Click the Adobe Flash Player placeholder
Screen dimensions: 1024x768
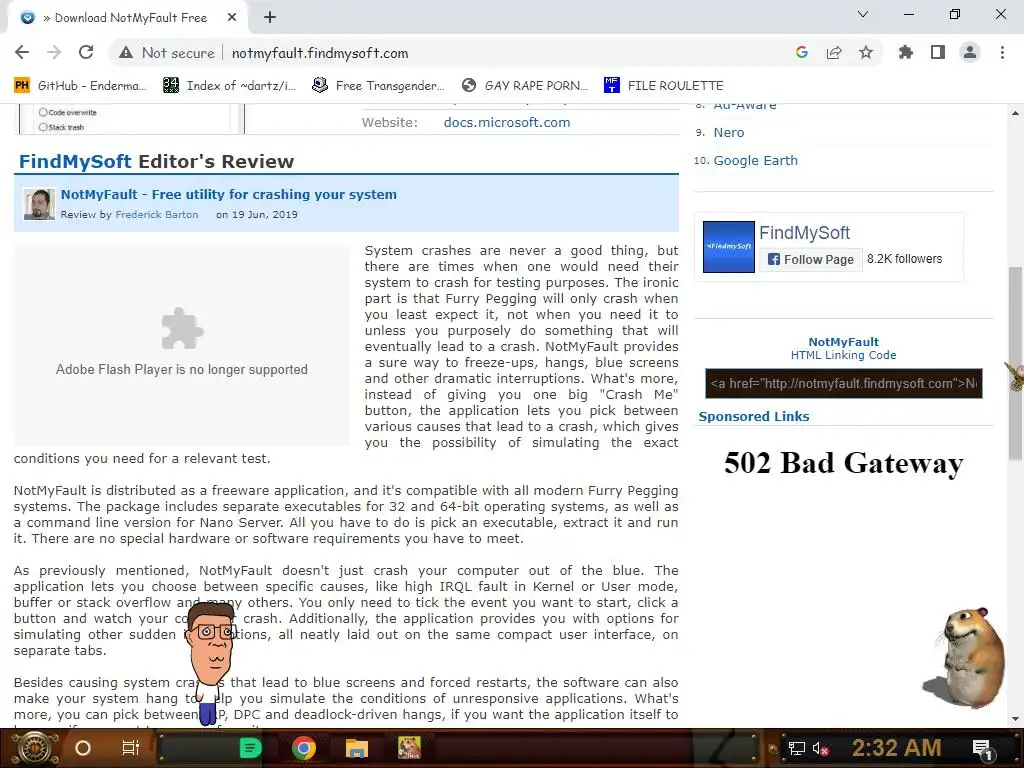(182, 345)
